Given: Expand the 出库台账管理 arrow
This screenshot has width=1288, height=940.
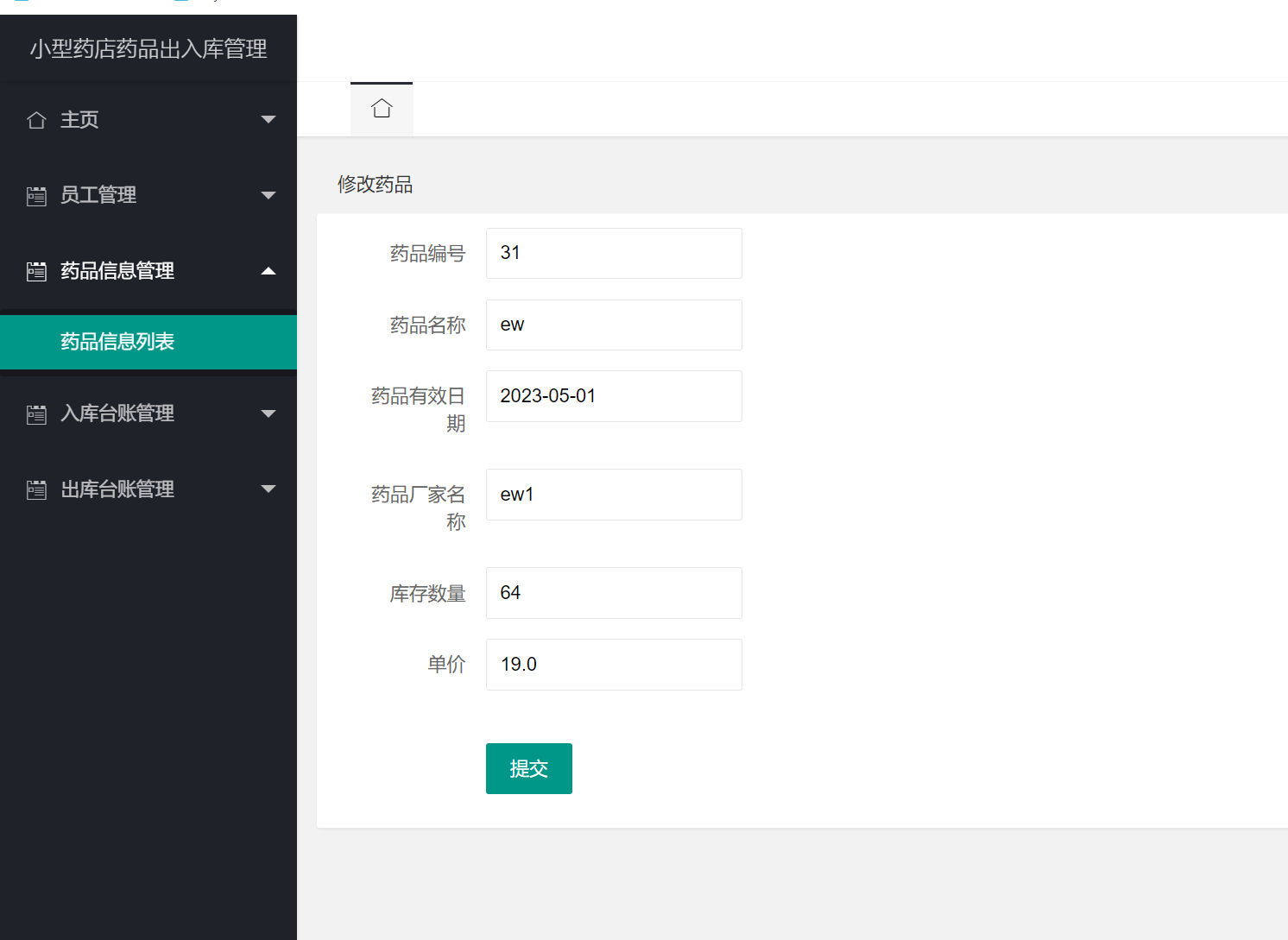Looking at the screenshot, I should coord(268,489).
